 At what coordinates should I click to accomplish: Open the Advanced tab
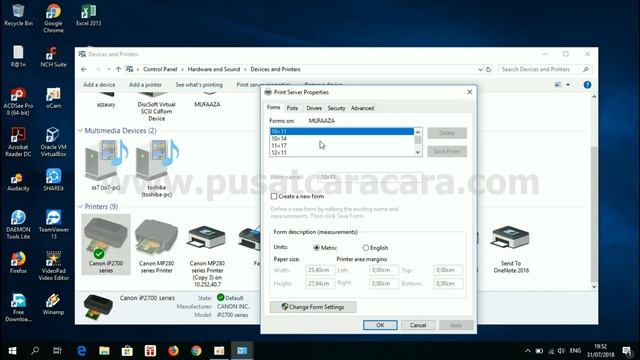point(362,108)
